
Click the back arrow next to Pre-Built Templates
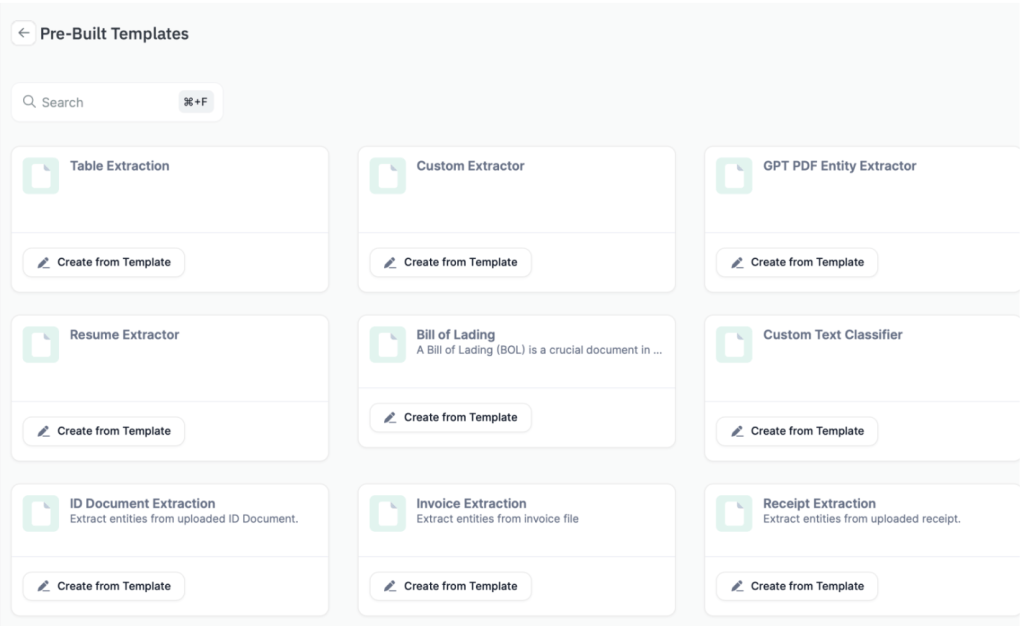pos(23,33)
